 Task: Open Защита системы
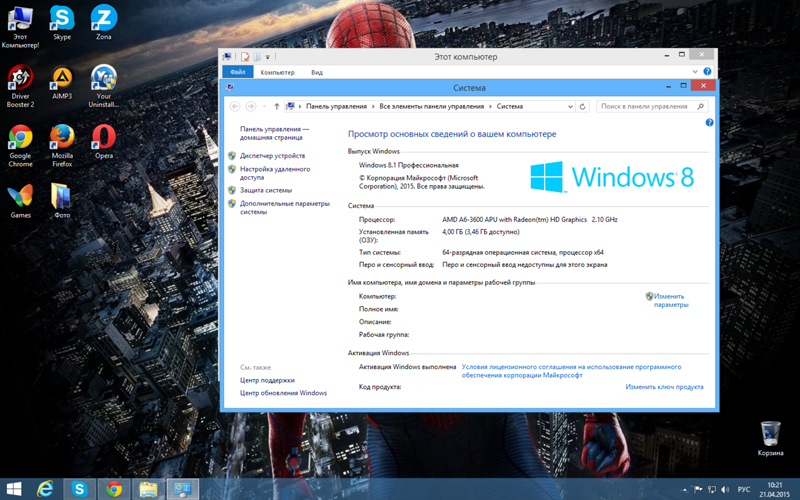tap(266, 190)
